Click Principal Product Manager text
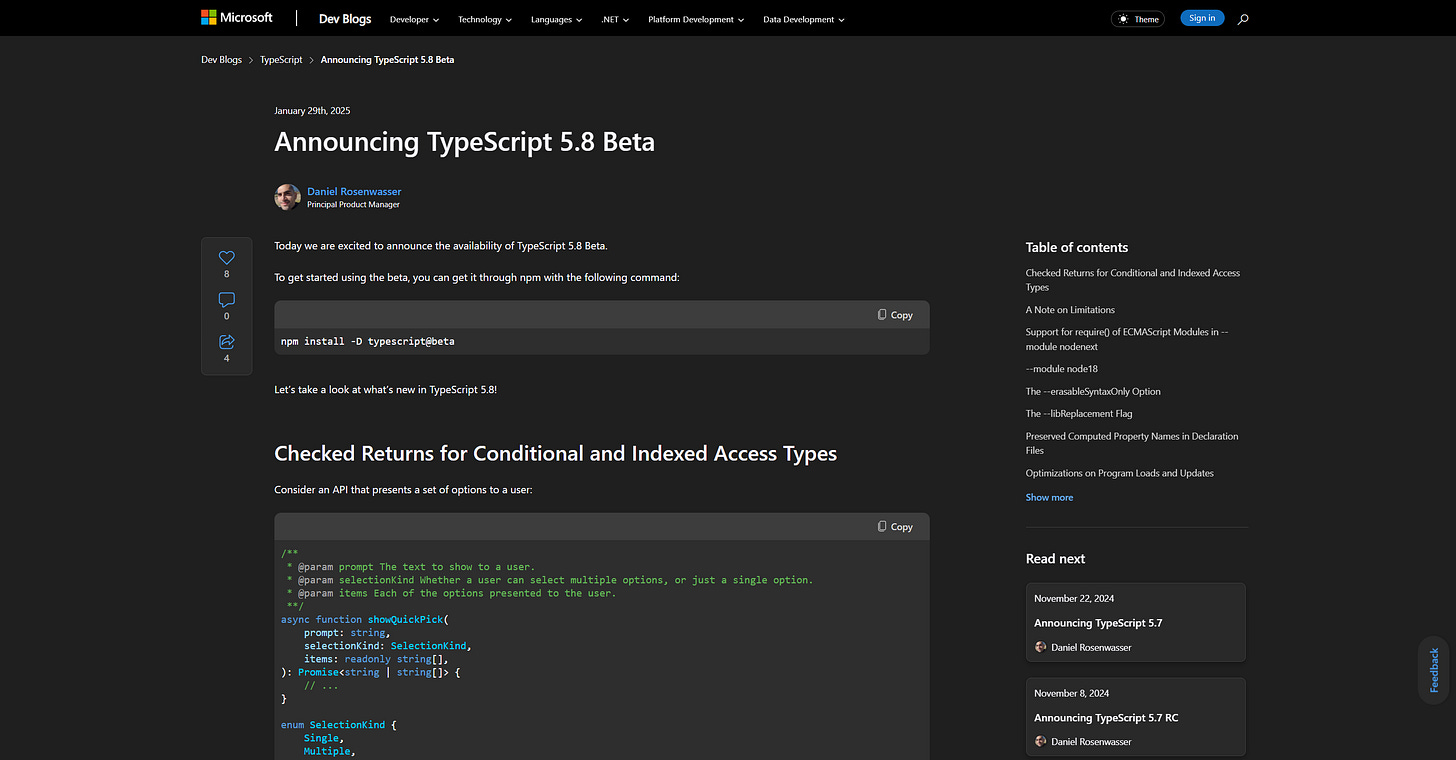Image resolution: width=1456 pixels, height=760 pixels. pyautogui.click(x=353, y=205)
